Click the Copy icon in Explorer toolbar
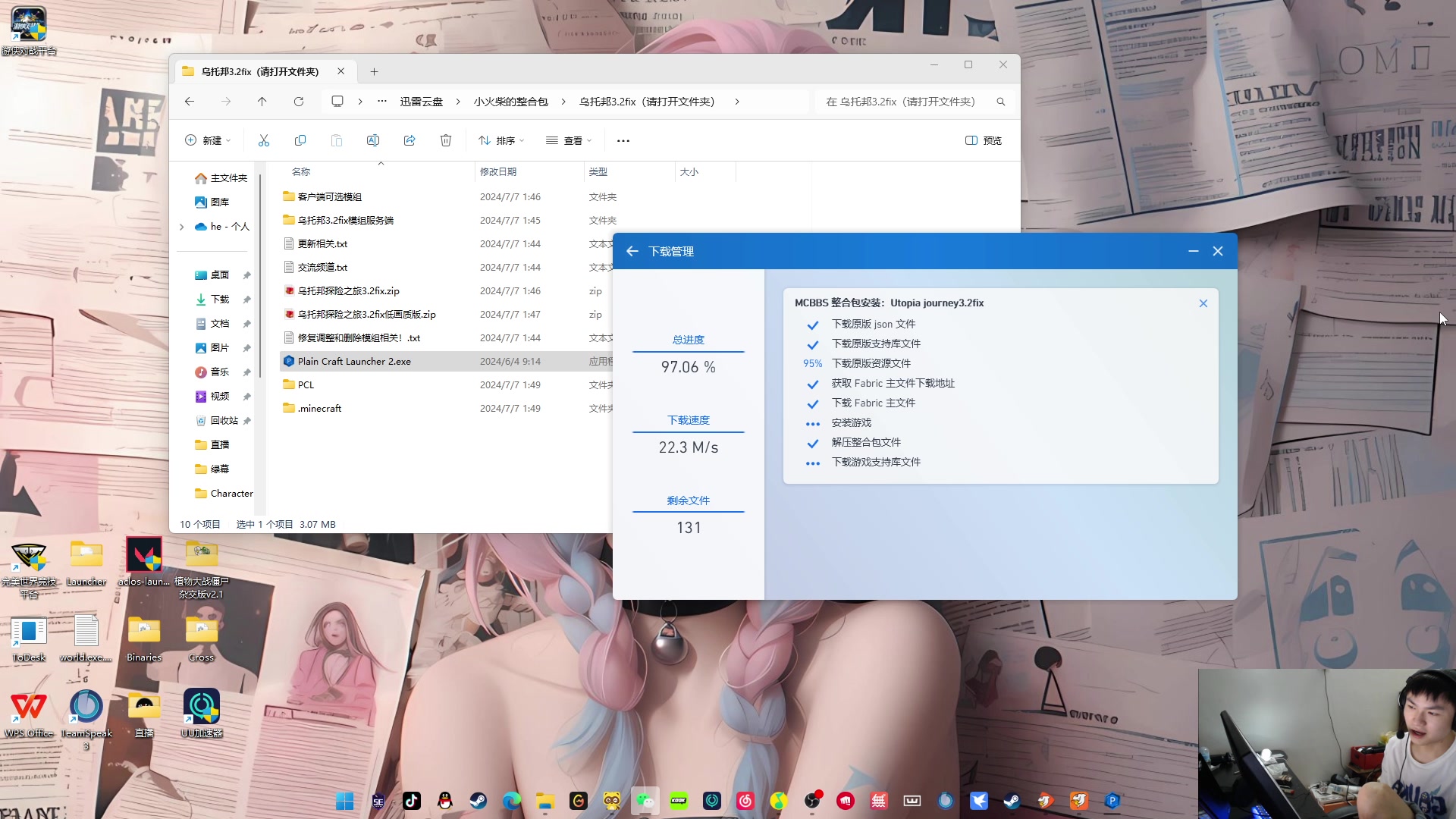This screenshot has height=819, width=1456. [300, 140]
